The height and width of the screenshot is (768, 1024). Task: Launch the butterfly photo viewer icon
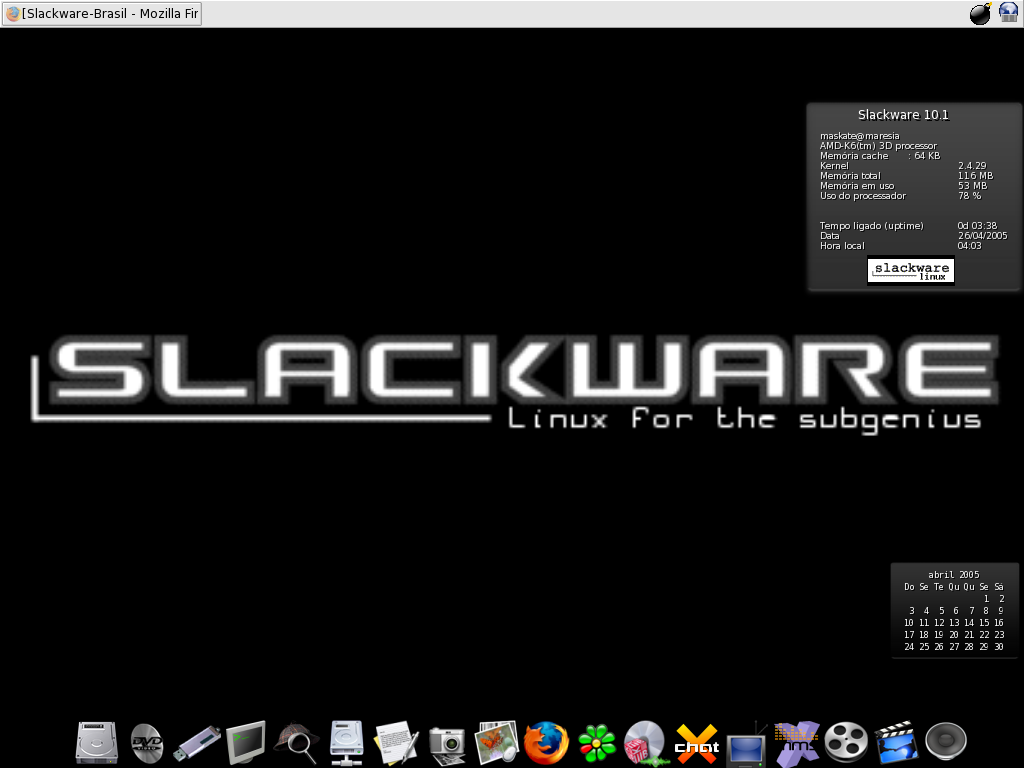pyautogui.click(x=496, y=743)
